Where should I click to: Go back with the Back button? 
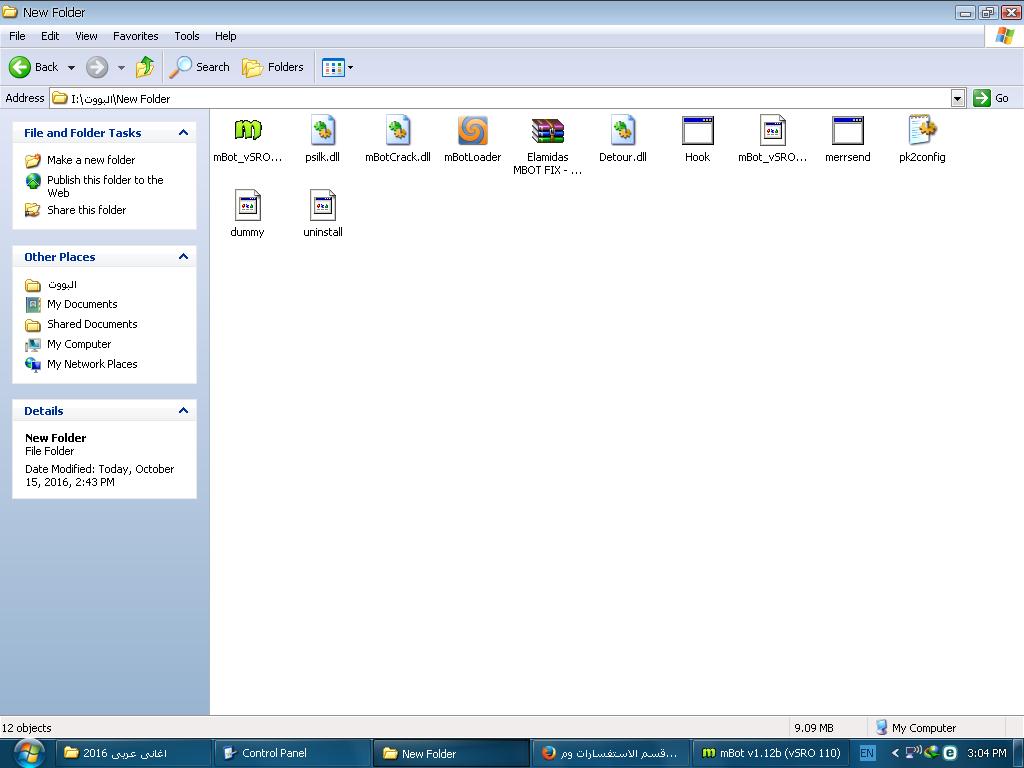tap(34, 67)
